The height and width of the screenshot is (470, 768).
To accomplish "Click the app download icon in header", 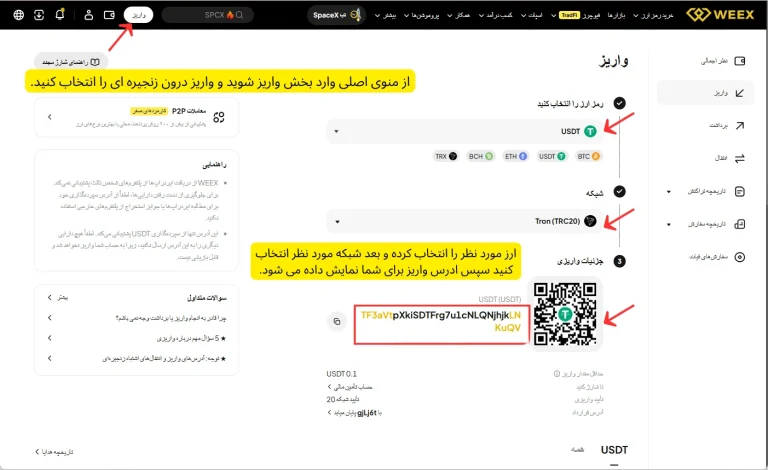I will tap(39, 15).
